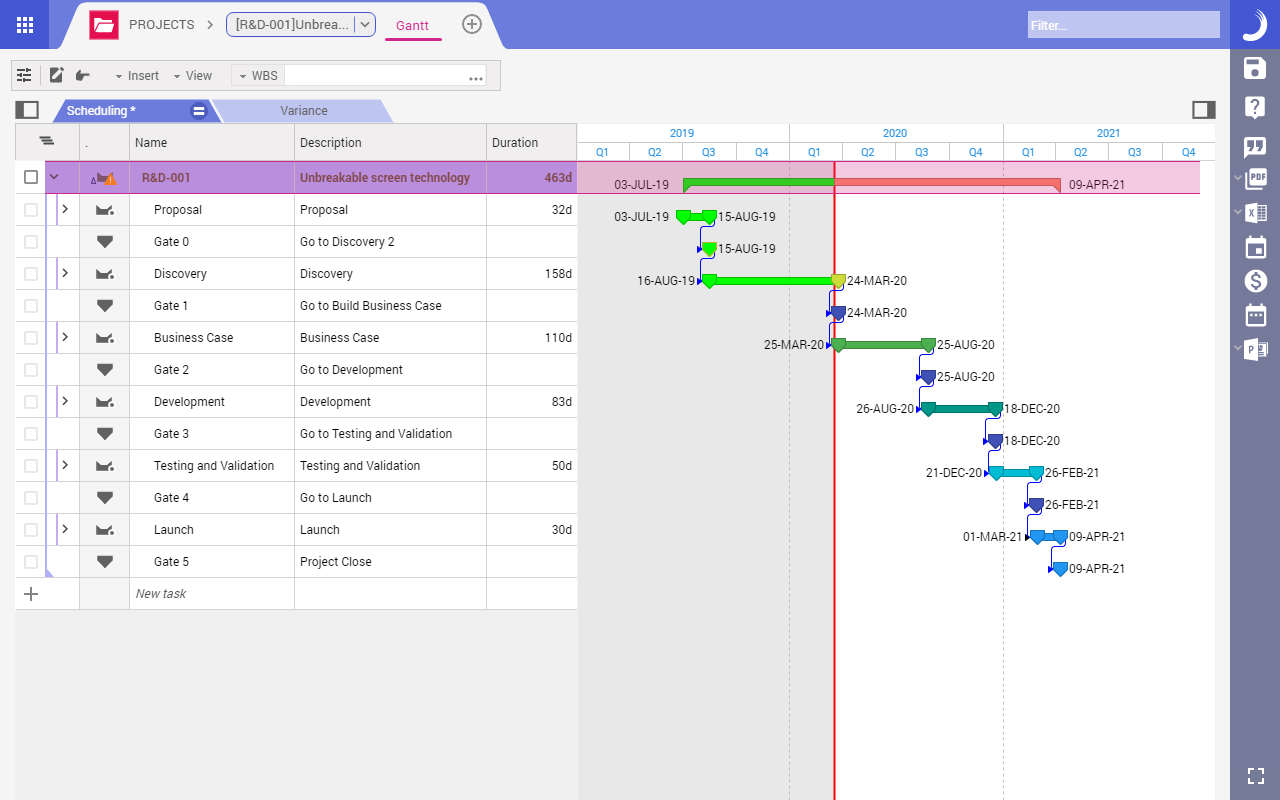1280x800 pixels.
Task: Click the outline levels icon in table header
Action: tap(47, 142)
